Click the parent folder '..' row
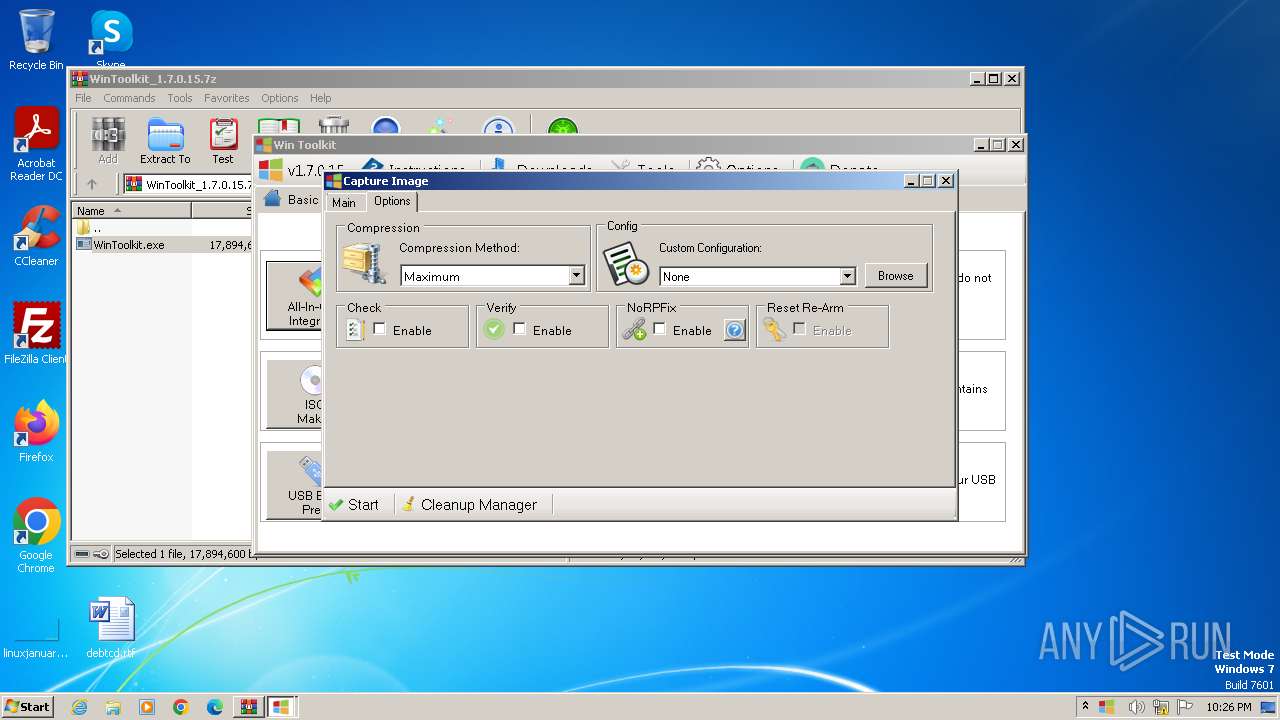This screenshot has height=720, width=1280. [163, 227]
